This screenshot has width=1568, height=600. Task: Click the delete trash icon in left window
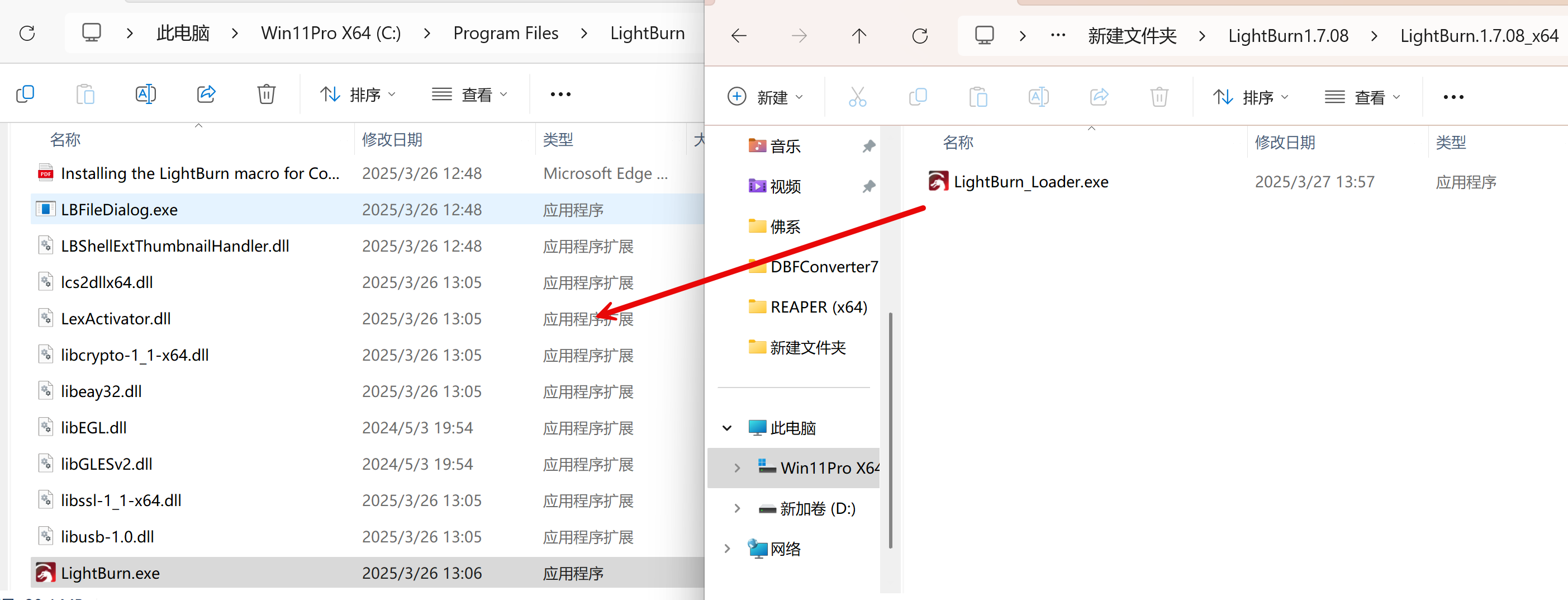(266, 95)
